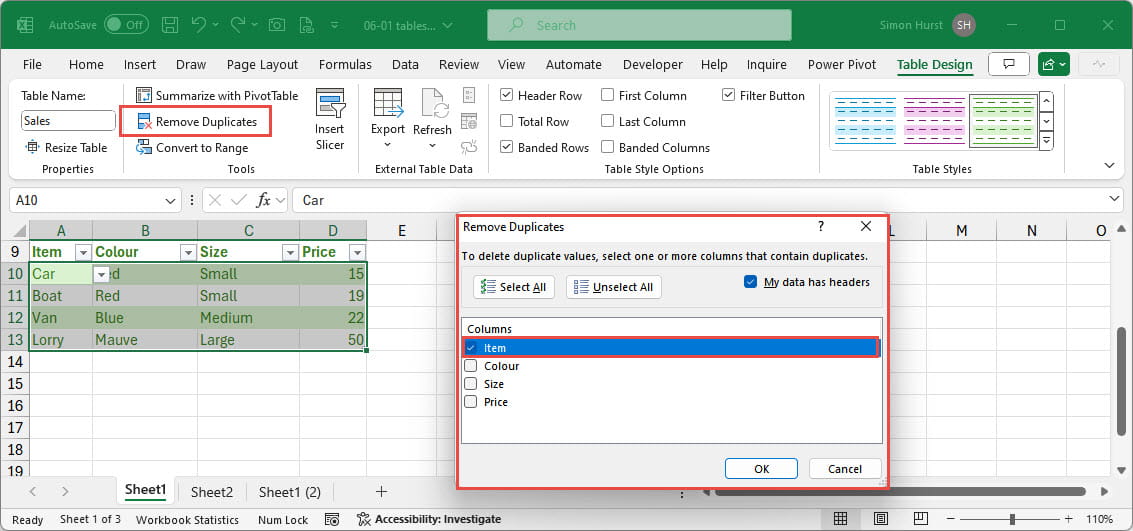The height and width of the screenshot is (531, 1133).
Task: Expand the Table Styles gallery
Action: pyautogui.click(x=1046, y=141)
